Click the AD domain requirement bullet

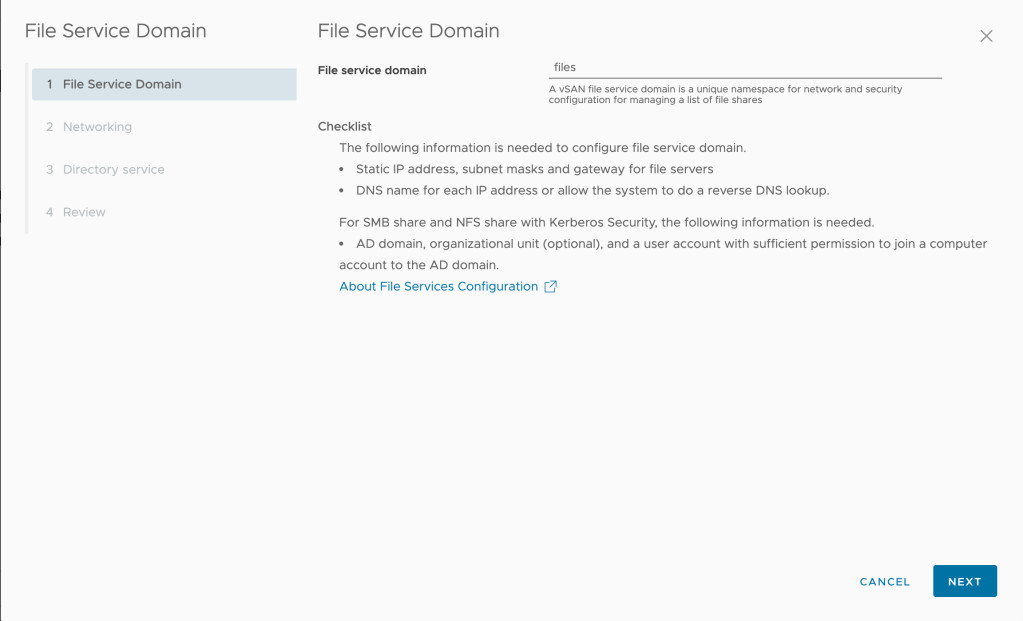click(x=660, y=244)
